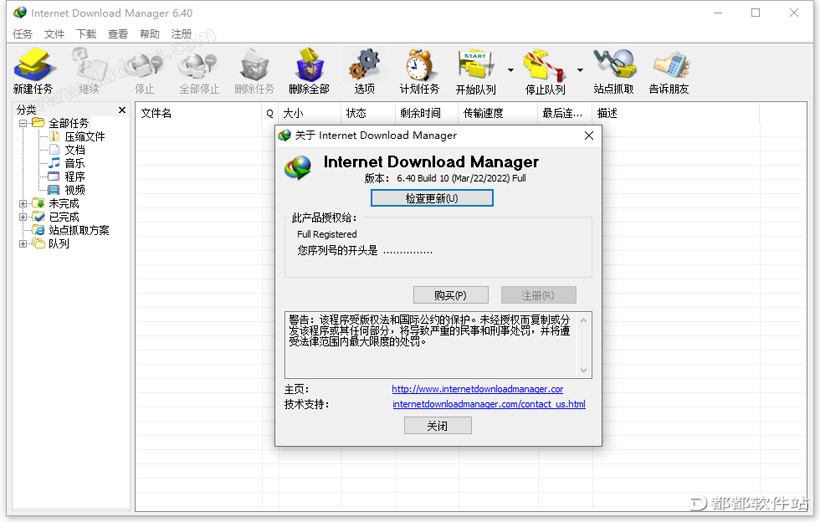Sort by 剩余时间 column header

click(427, 114)
